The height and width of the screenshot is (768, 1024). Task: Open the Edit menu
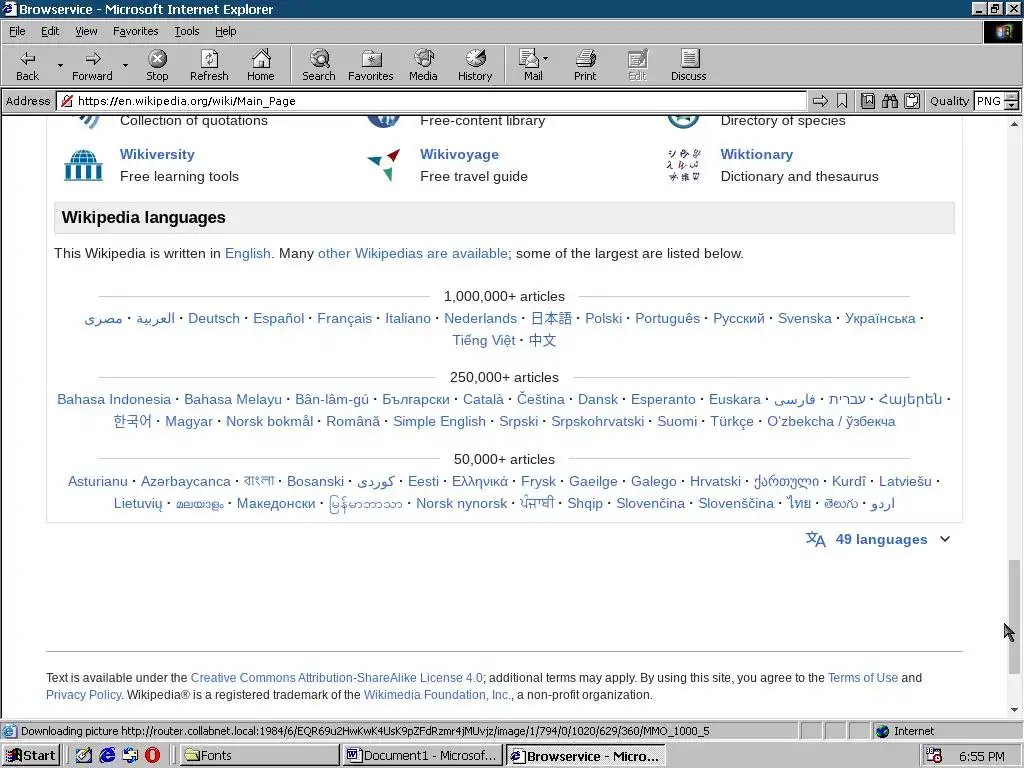(50, 31)
